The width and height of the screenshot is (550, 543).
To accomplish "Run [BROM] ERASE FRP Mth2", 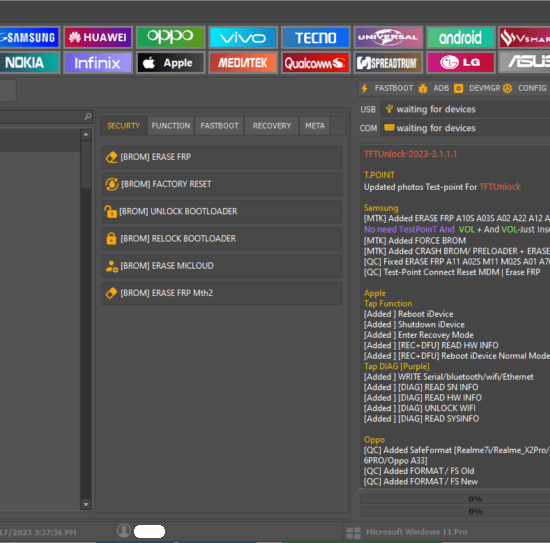I will 222,293.
